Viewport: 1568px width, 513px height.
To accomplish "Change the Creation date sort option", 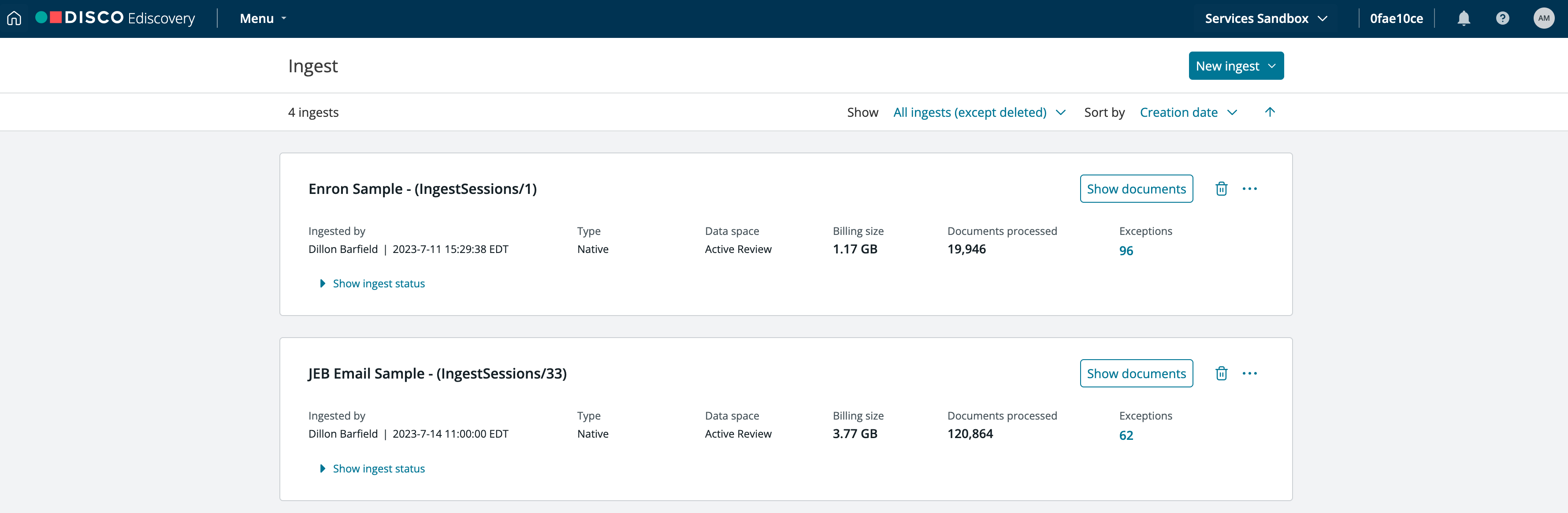I will (1188, 112).
